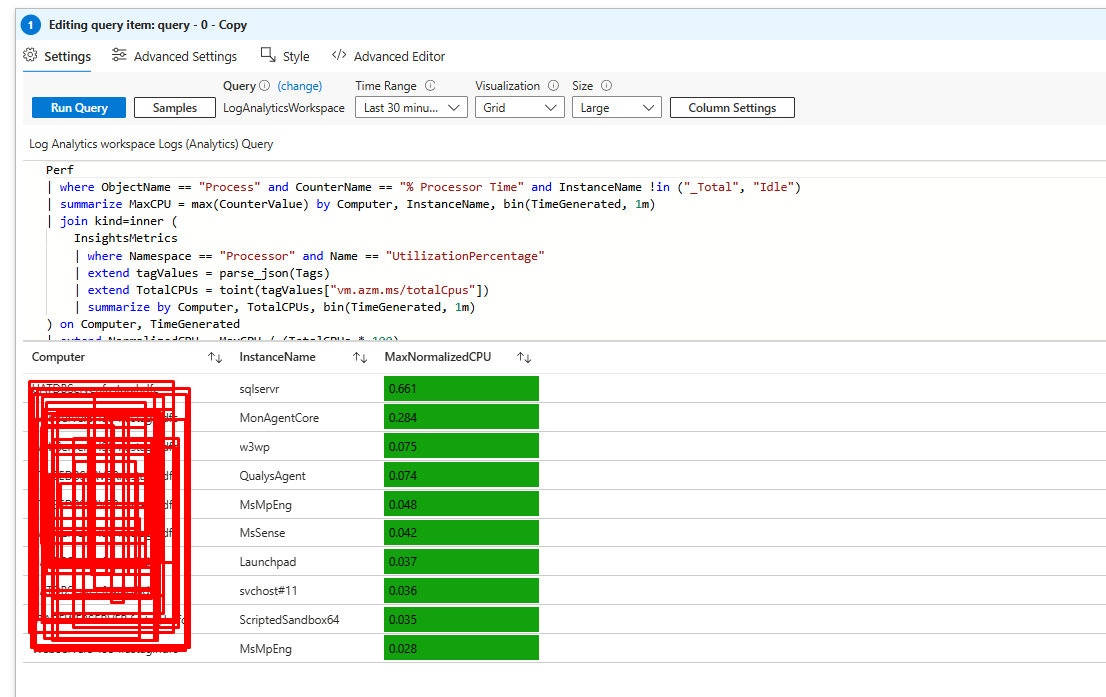Viewport: 1106px width, 697px height.
Task: Click the Style cursor icon
Action: (x=268, y=55)
